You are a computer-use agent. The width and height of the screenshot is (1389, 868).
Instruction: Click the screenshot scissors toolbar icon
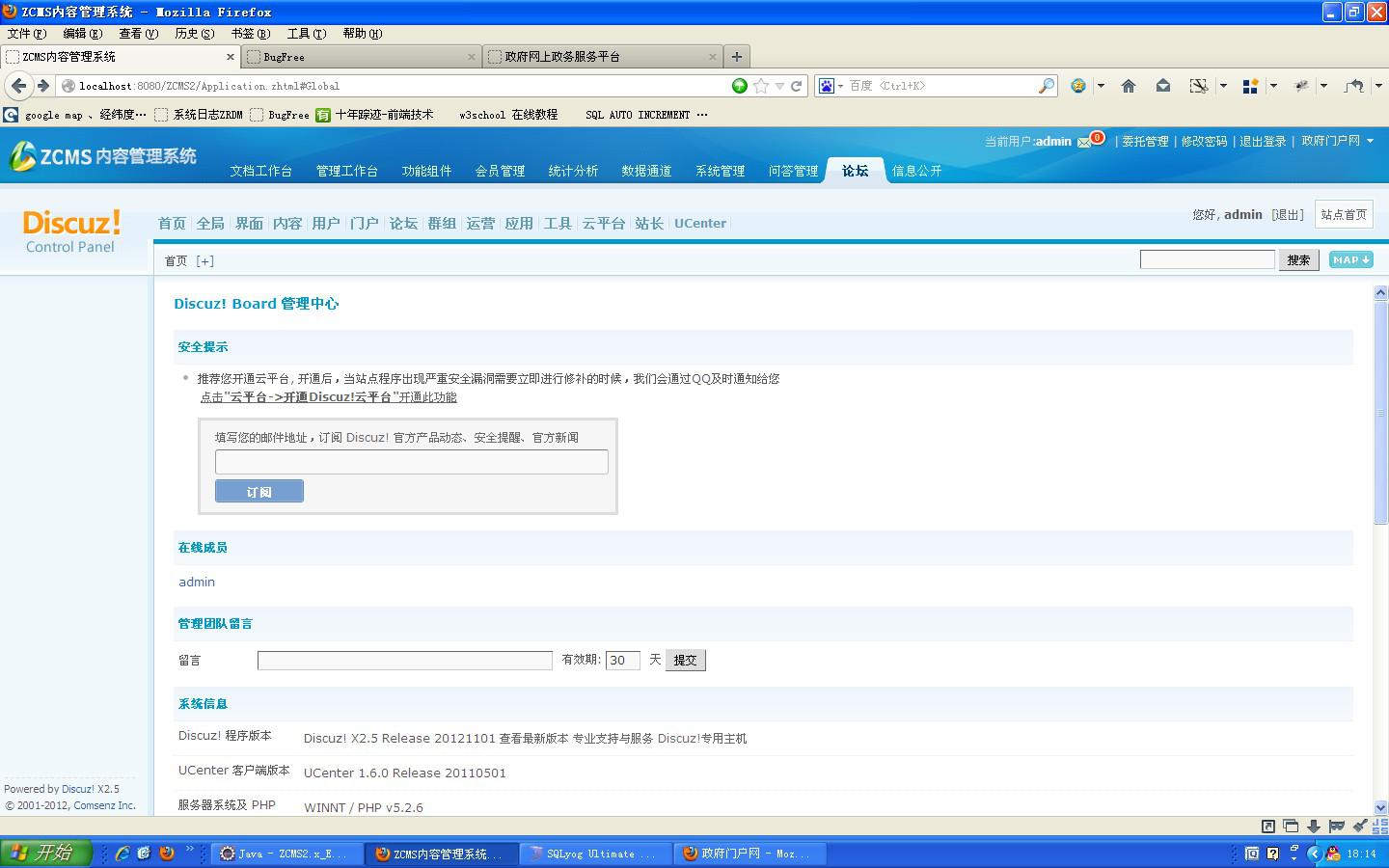pos(1198,86)
